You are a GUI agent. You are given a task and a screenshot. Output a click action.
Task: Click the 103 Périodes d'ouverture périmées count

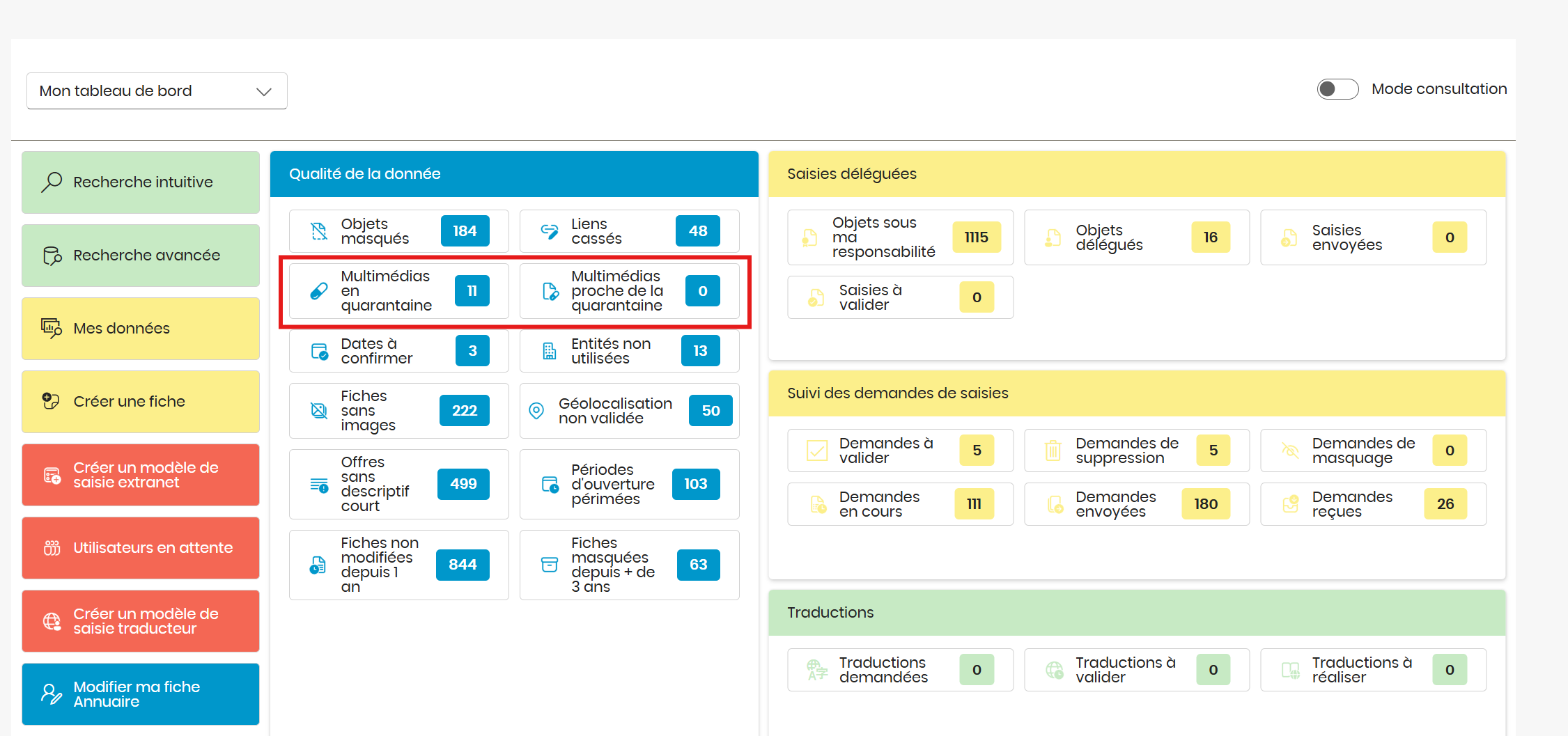(x=696, y=484)
